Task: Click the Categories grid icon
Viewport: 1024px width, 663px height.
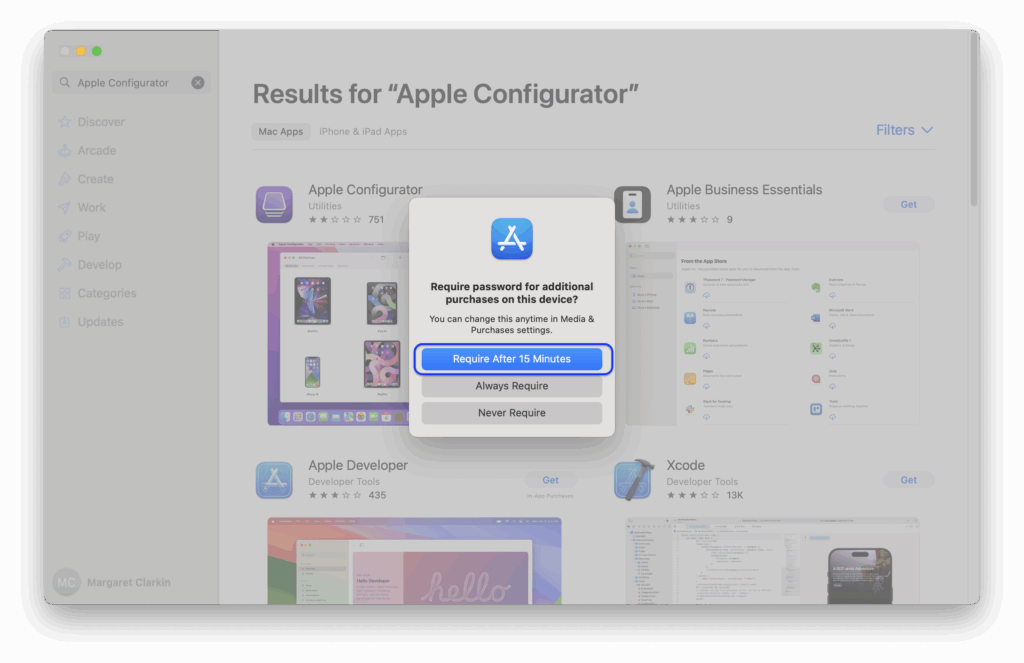Action: tap(65, 293)
